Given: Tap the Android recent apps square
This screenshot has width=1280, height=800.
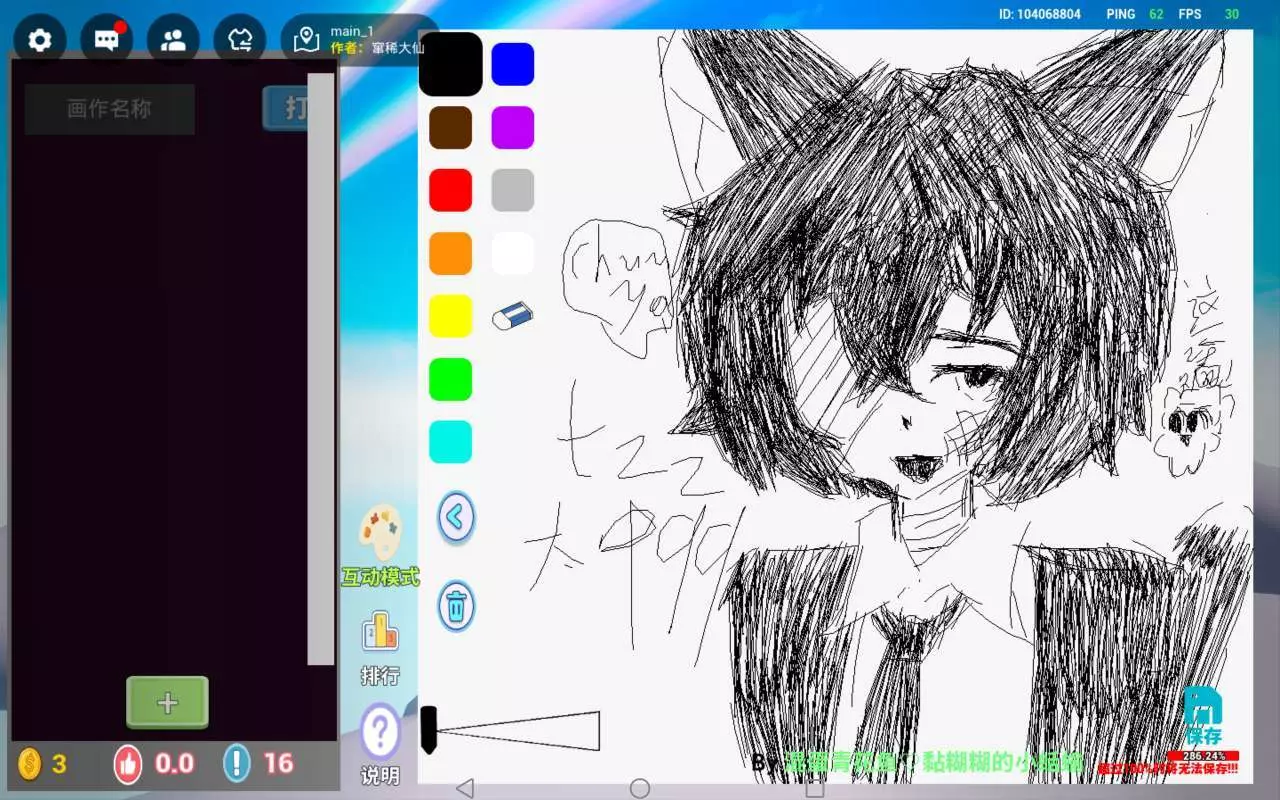Looking at the screenshot, I should [x=815, y=788].
